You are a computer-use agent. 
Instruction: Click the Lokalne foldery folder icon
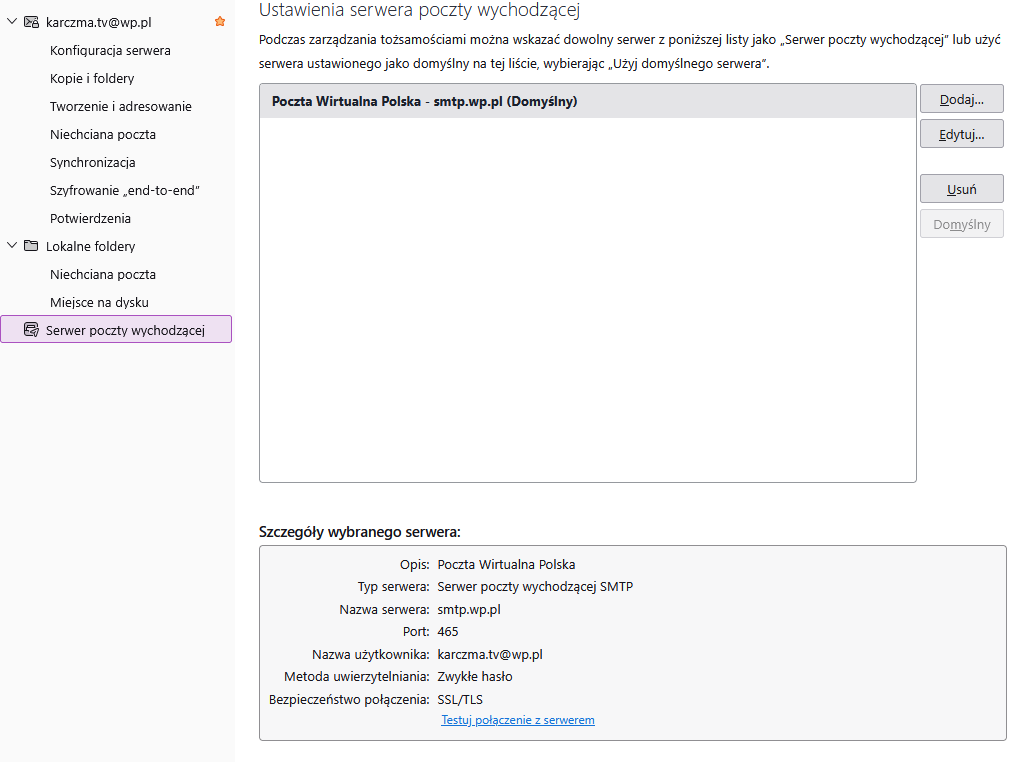click(x=31, y=246)
